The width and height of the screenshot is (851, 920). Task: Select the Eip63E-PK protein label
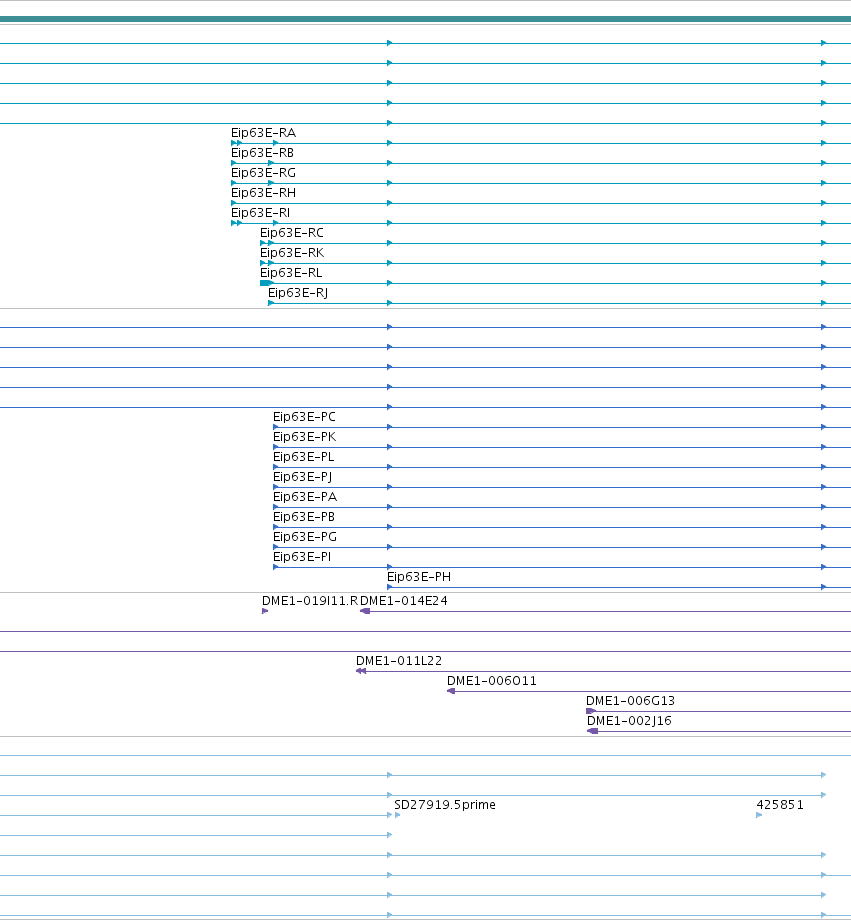[305, 437]
